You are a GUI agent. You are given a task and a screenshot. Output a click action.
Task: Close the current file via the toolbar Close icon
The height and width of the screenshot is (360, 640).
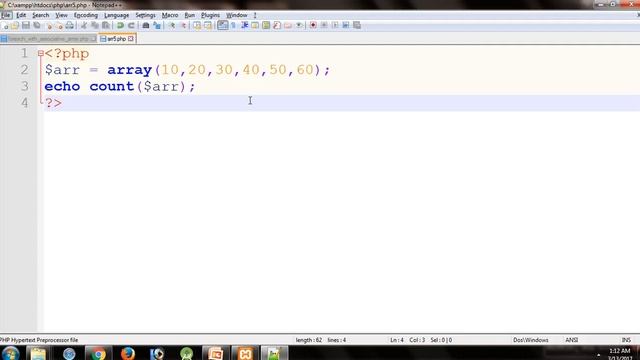coord(49,25)
